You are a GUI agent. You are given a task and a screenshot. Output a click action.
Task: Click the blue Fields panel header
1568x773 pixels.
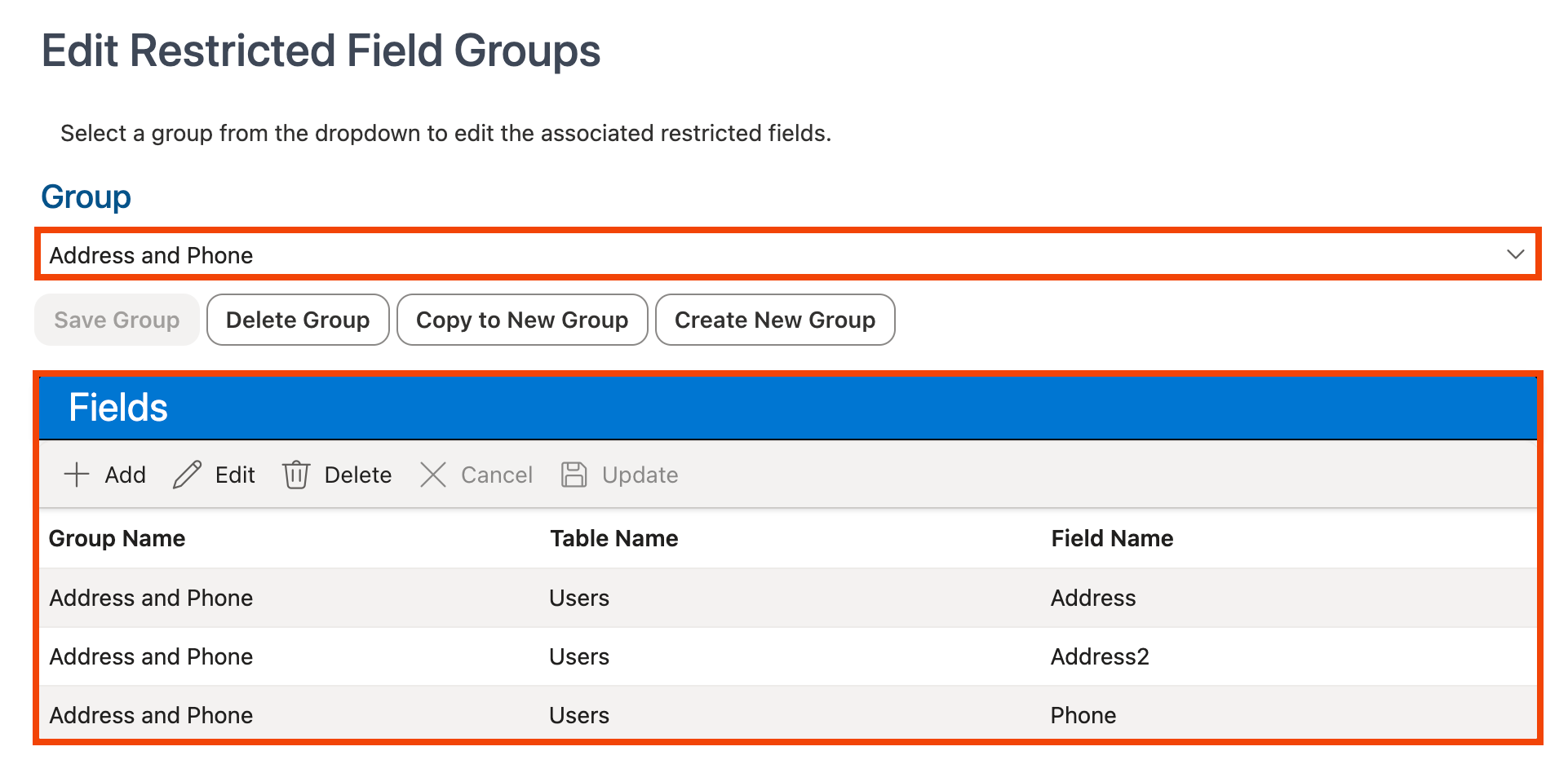click(783, 407)
